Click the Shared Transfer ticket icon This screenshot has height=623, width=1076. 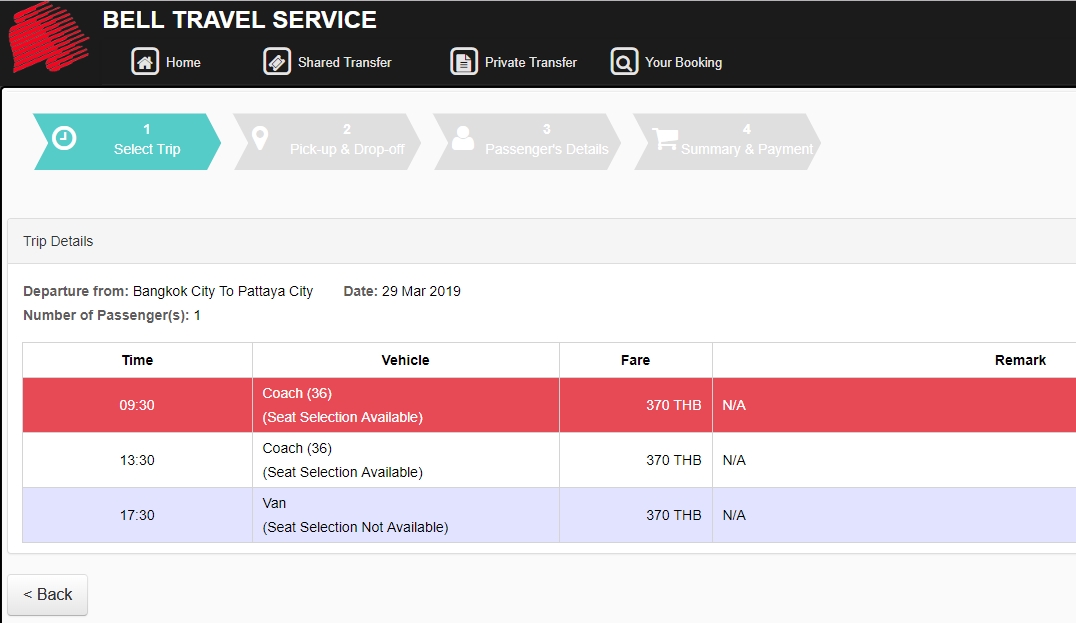[x=277, y=62]
